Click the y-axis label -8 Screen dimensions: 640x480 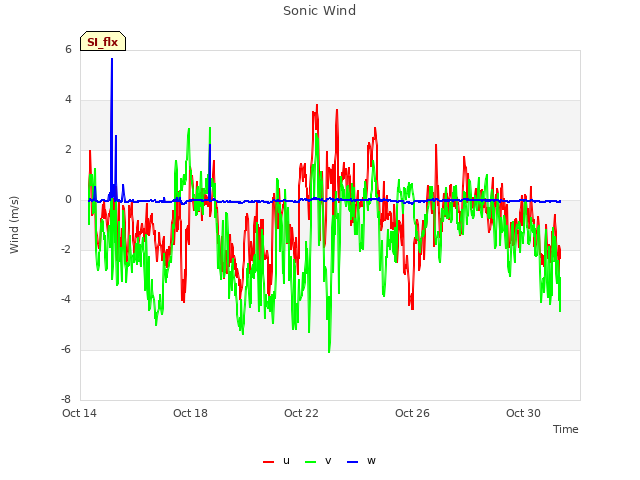(x=66, y=399)
